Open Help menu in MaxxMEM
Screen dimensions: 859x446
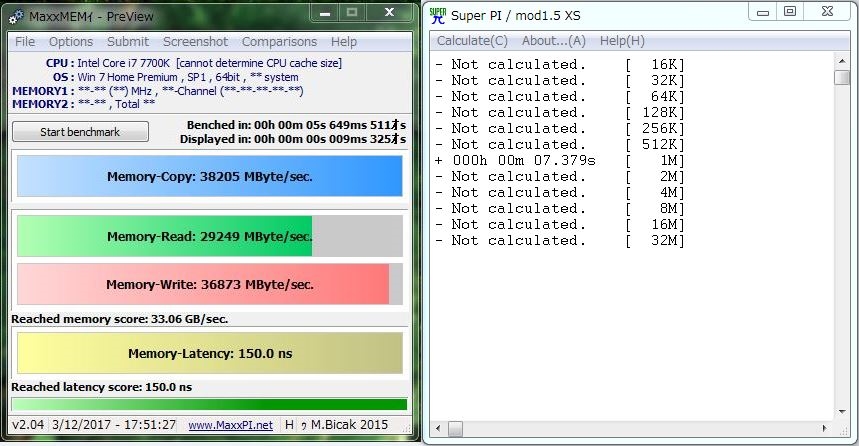click(343, 42)
